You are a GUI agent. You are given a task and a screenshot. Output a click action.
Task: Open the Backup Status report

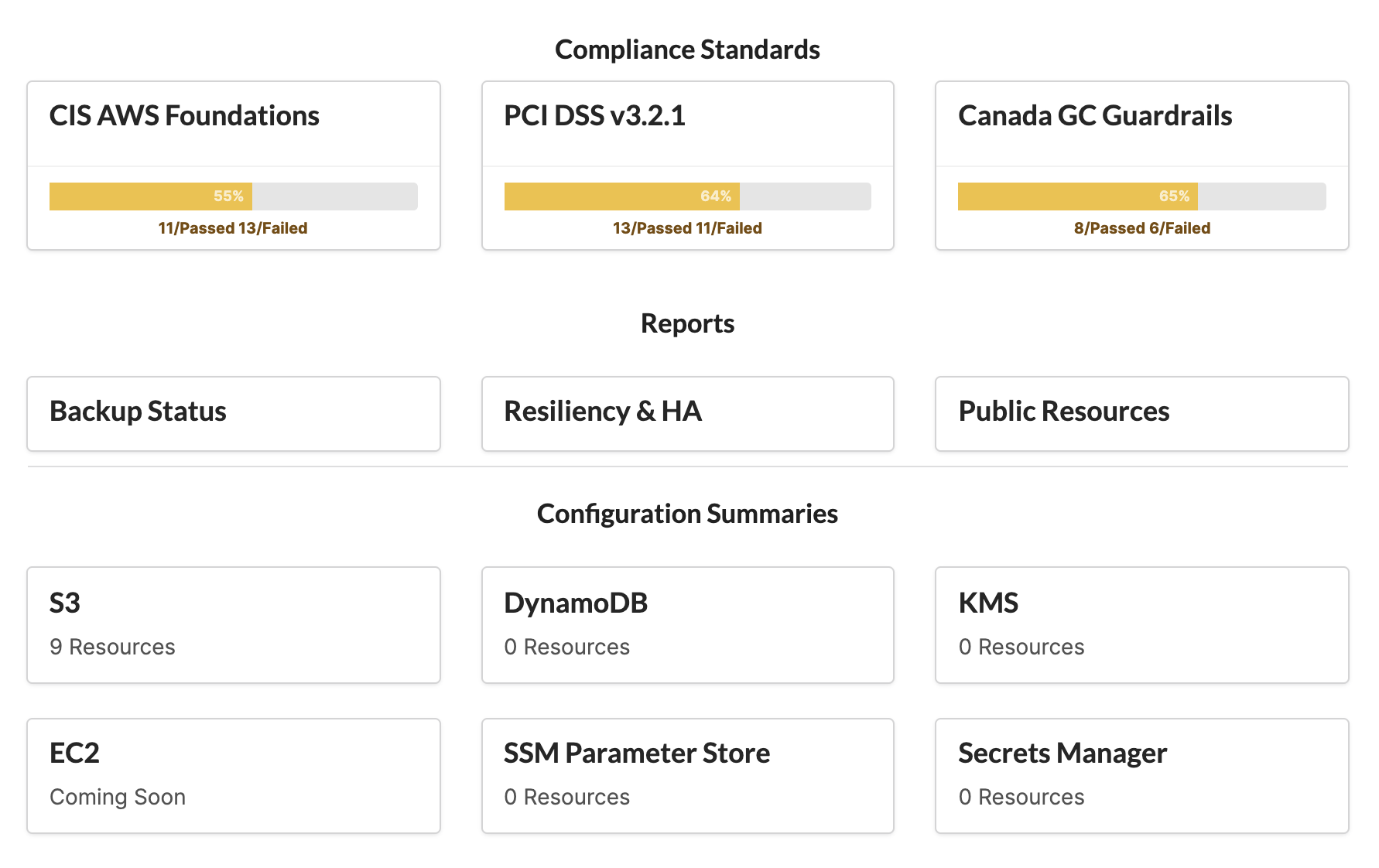pos(234,414)
